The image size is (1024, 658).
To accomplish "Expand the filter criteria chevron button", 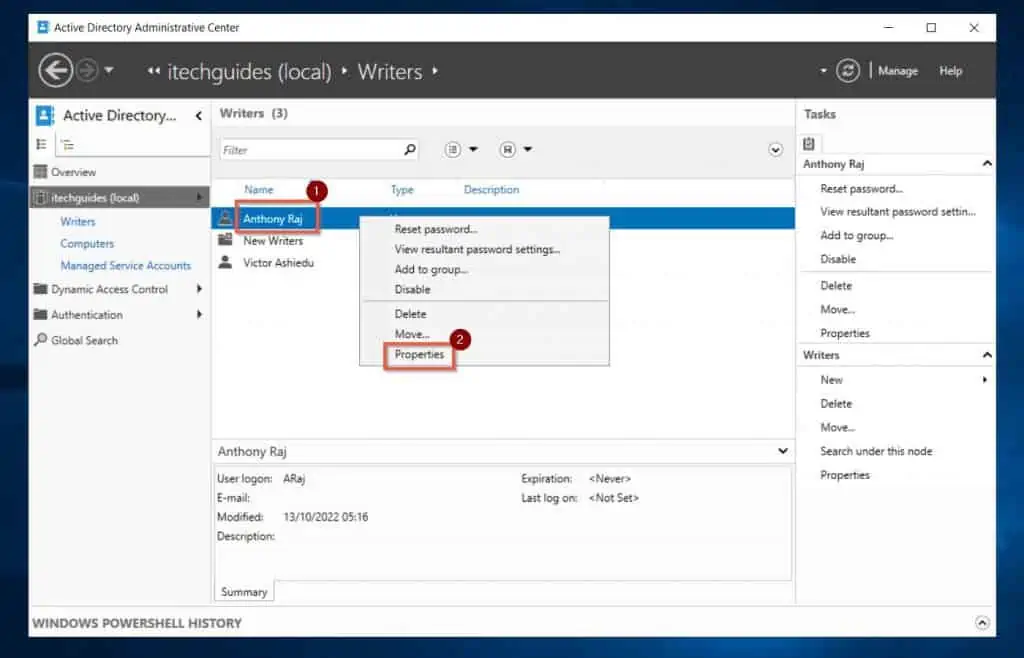I will 775,149.
